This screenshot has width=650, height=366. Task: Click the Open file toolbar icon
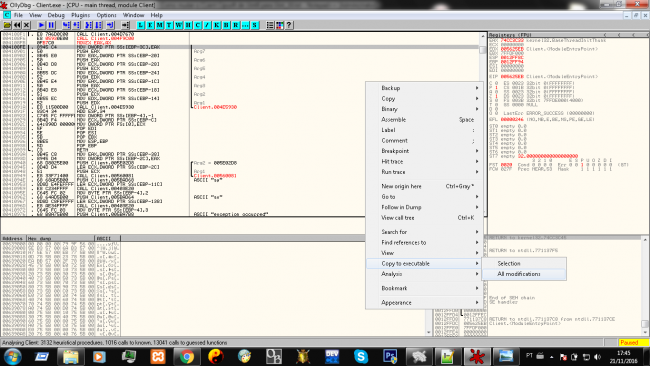pyautogui.click(x=7, y=25)
